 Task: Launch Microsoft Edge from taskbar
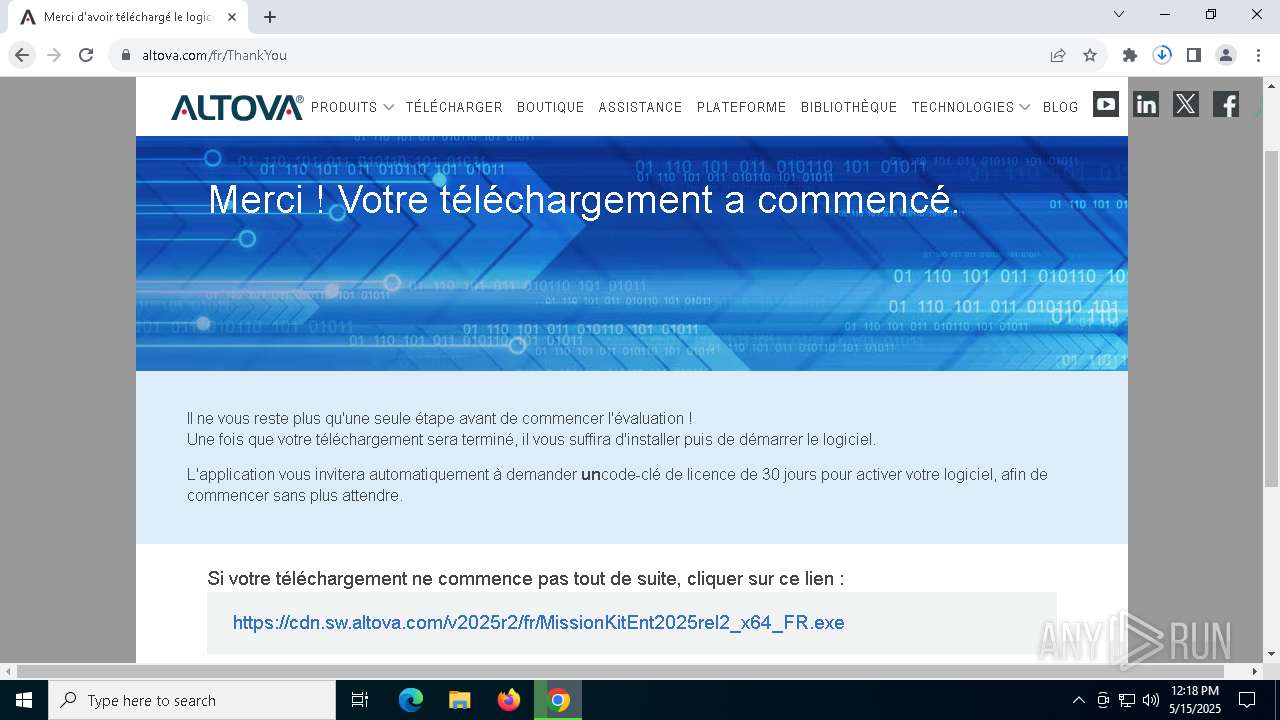click(411, 700)
